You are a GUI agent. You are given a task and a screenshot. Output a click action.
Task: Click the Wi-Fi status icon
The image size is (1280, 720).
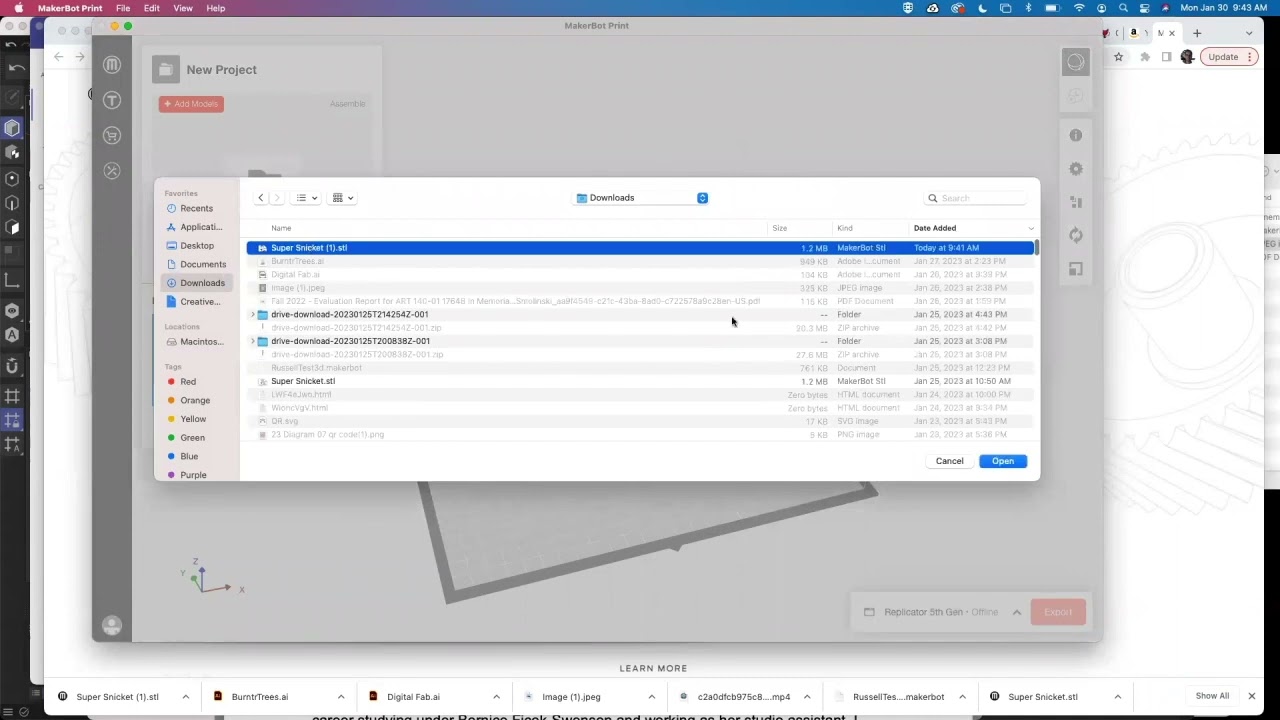coord(1079,8)
